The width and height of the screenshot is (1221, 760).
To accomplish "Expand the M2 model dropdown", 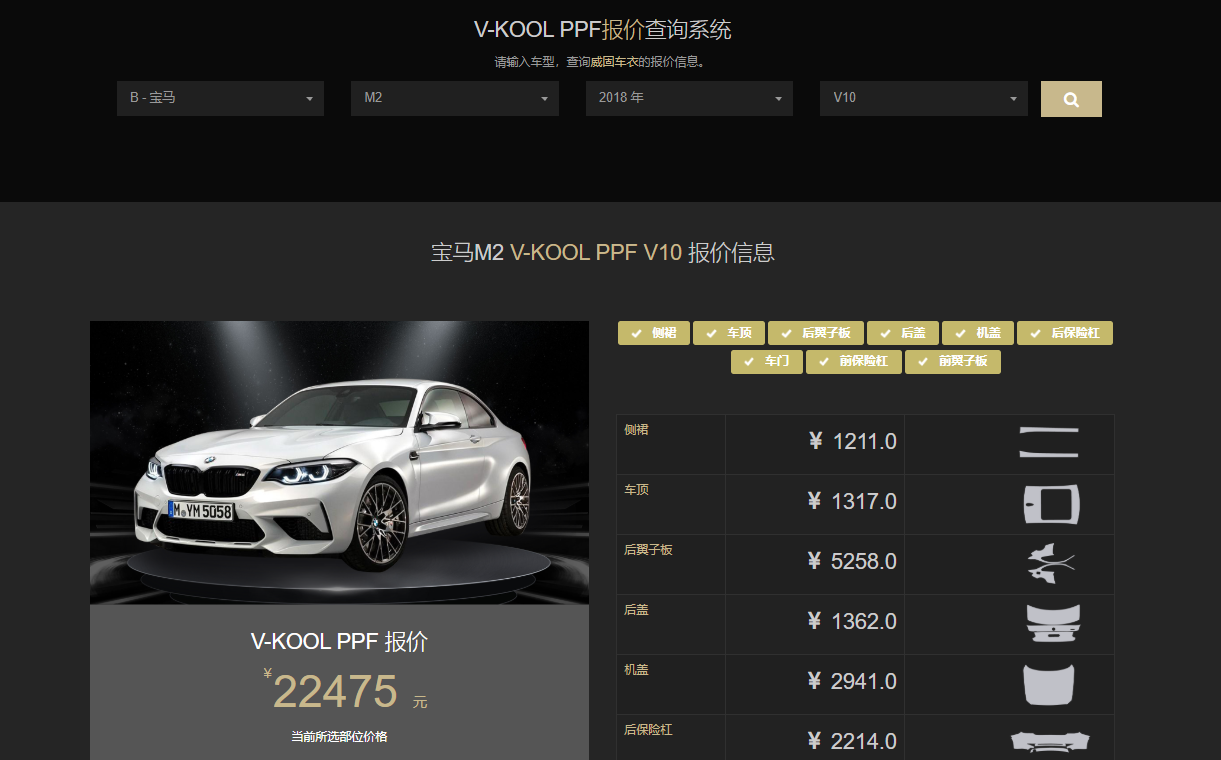I will (455, 98).
